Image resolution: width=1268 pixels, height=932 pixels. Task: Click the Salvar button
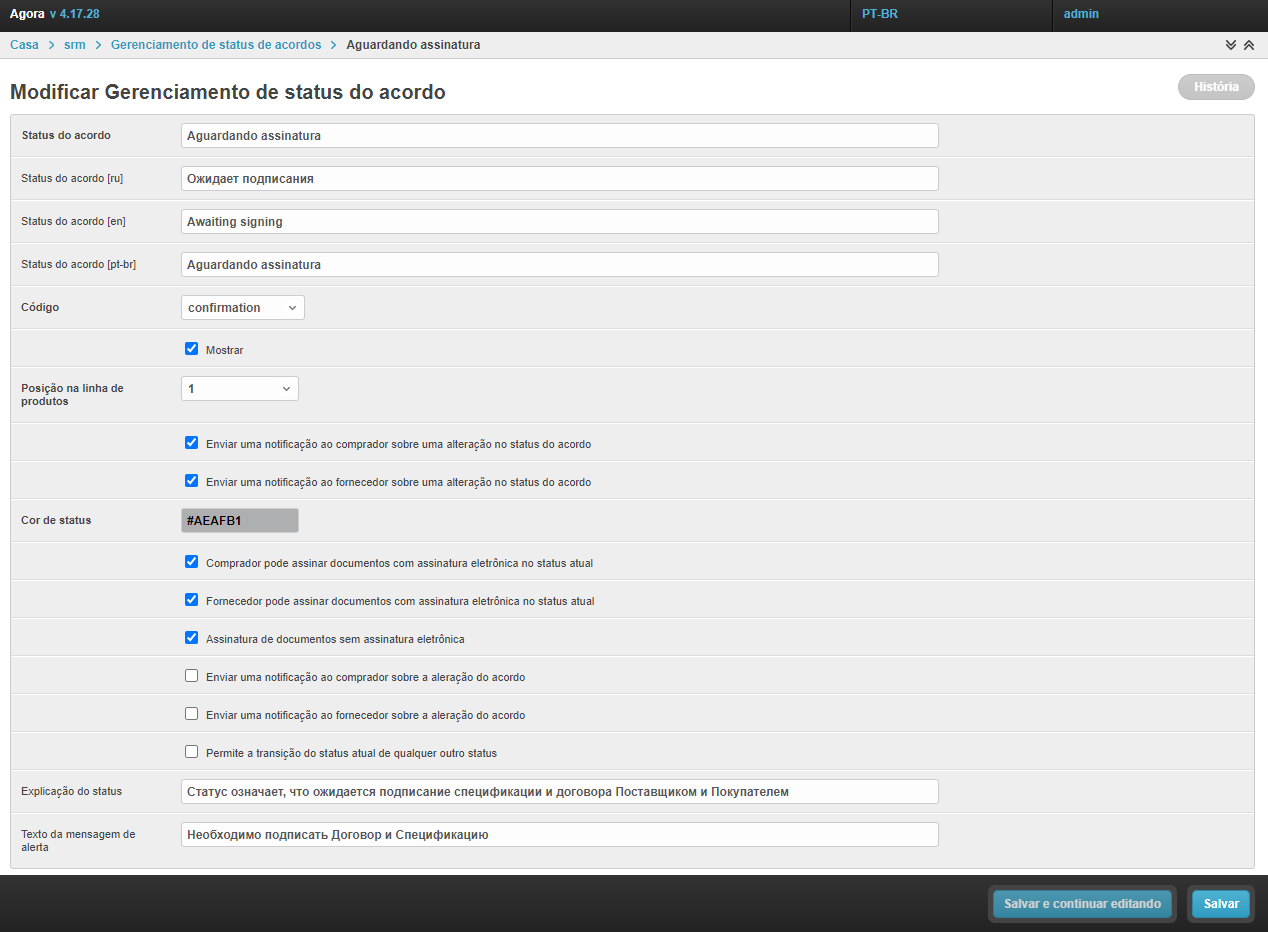(x=1221, y=904)
